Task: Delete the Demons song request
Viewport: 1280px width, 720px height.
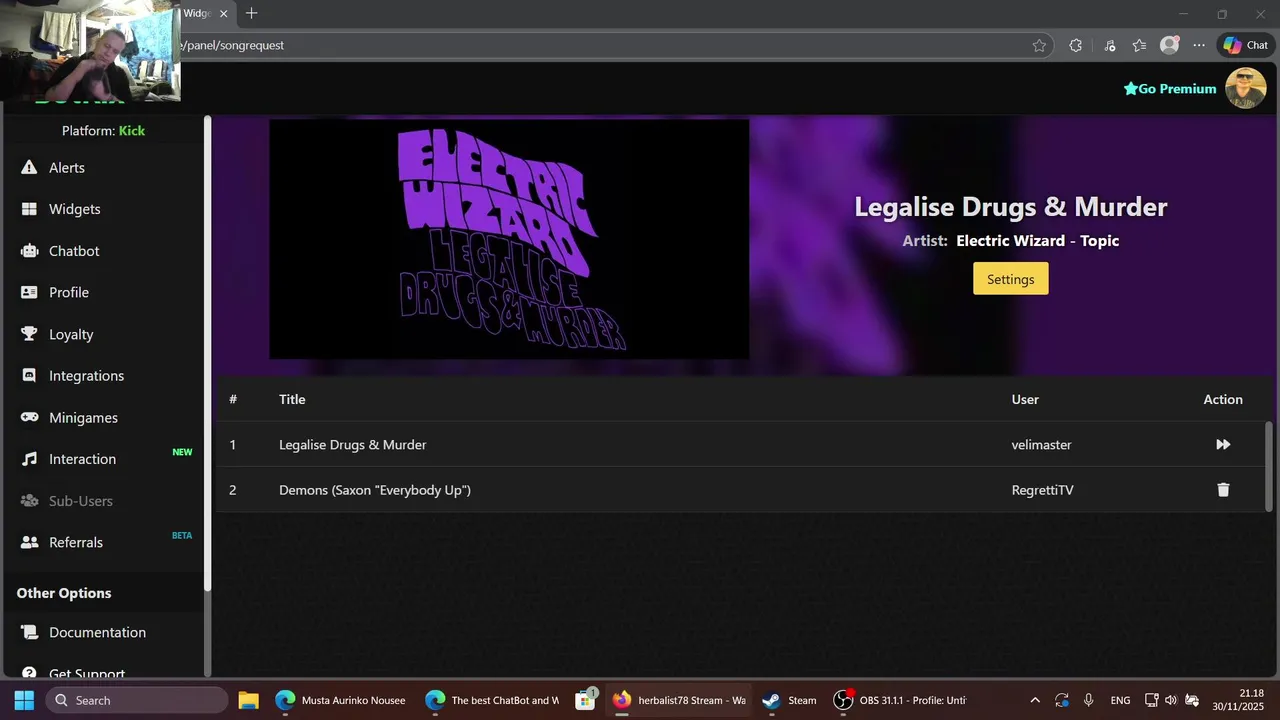Action: point(1223,490)
